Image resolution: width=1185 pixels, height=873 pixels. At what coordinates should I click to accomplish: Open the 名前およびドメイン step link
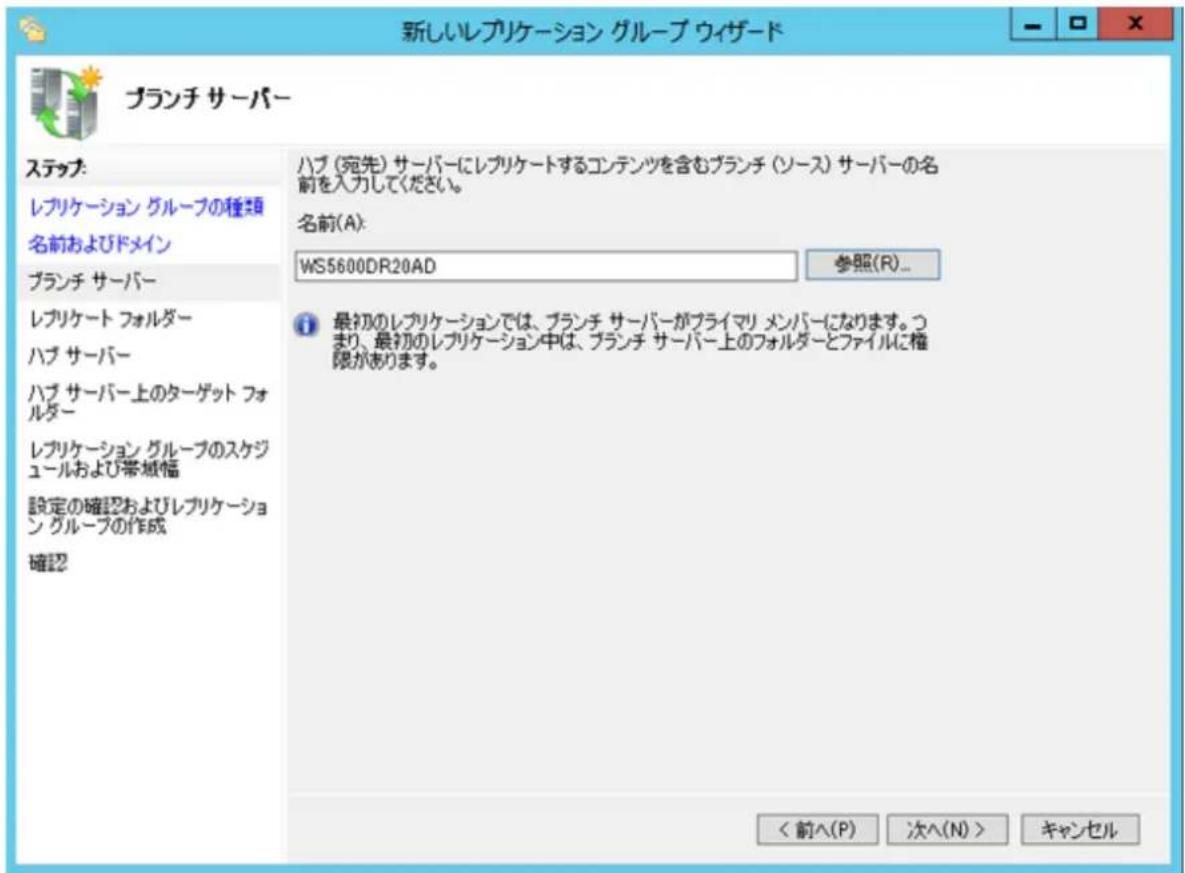pyautogui.click(x=100, y=243)
